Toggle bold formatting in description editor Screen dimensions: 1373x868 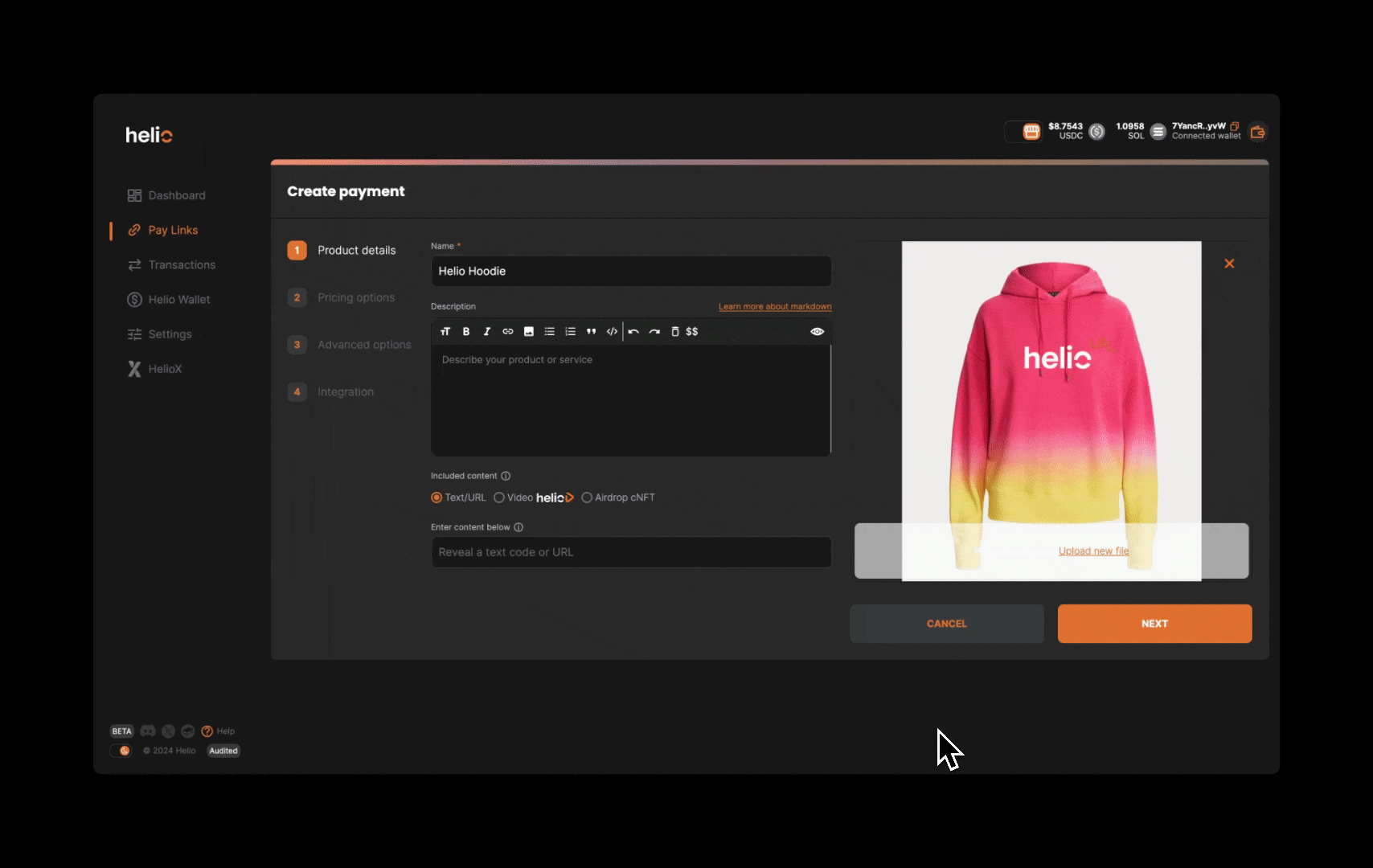coord(466,331)
